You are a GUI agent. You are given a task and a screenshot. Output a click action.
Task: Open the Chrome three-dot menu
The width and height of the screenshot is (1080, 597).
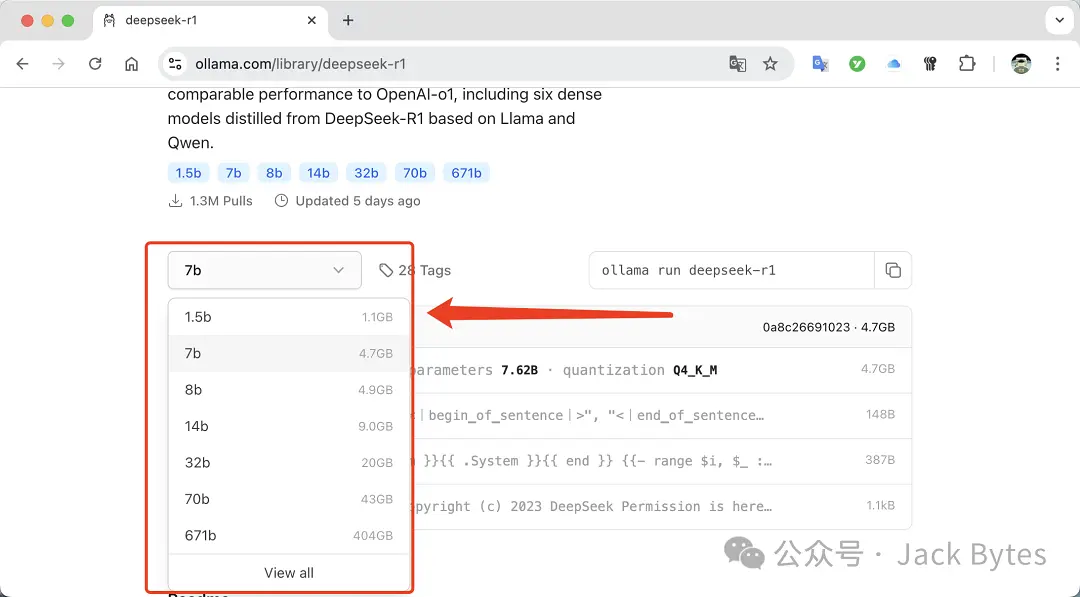(1057, 63)
